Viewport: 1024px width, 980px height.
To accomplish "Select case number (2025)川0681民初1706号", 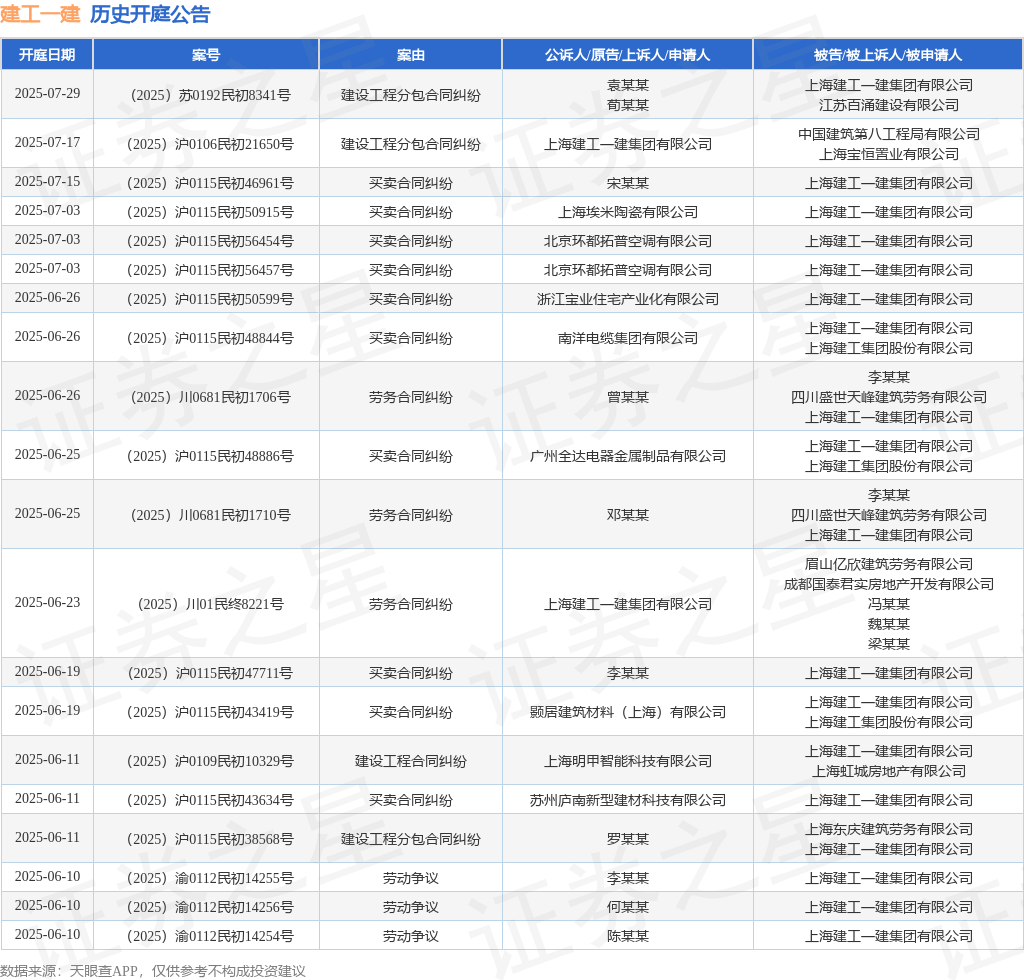I will (210, 398).
